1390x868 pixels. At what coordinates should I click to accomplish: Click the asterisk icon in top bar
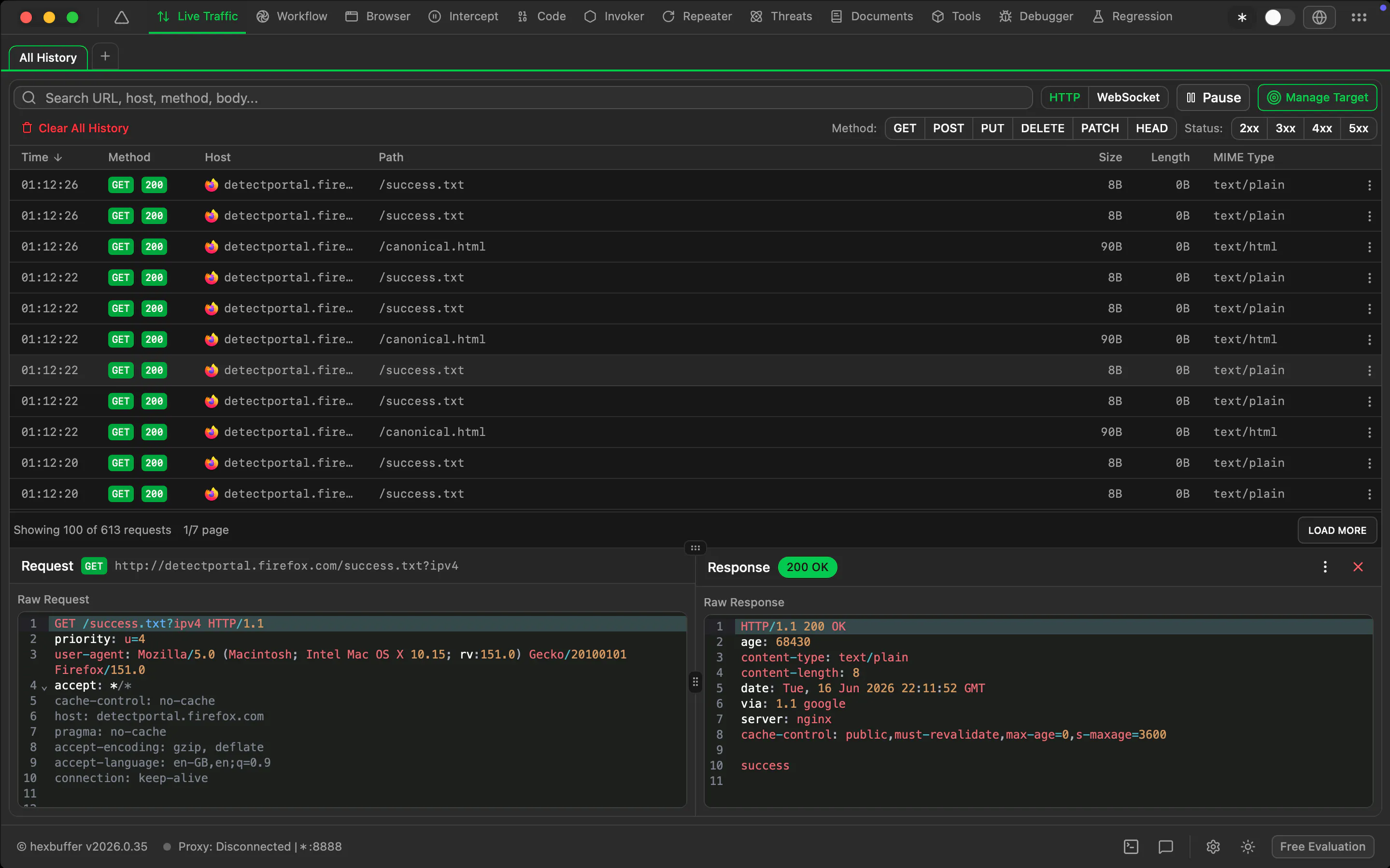click(1242, 18)
